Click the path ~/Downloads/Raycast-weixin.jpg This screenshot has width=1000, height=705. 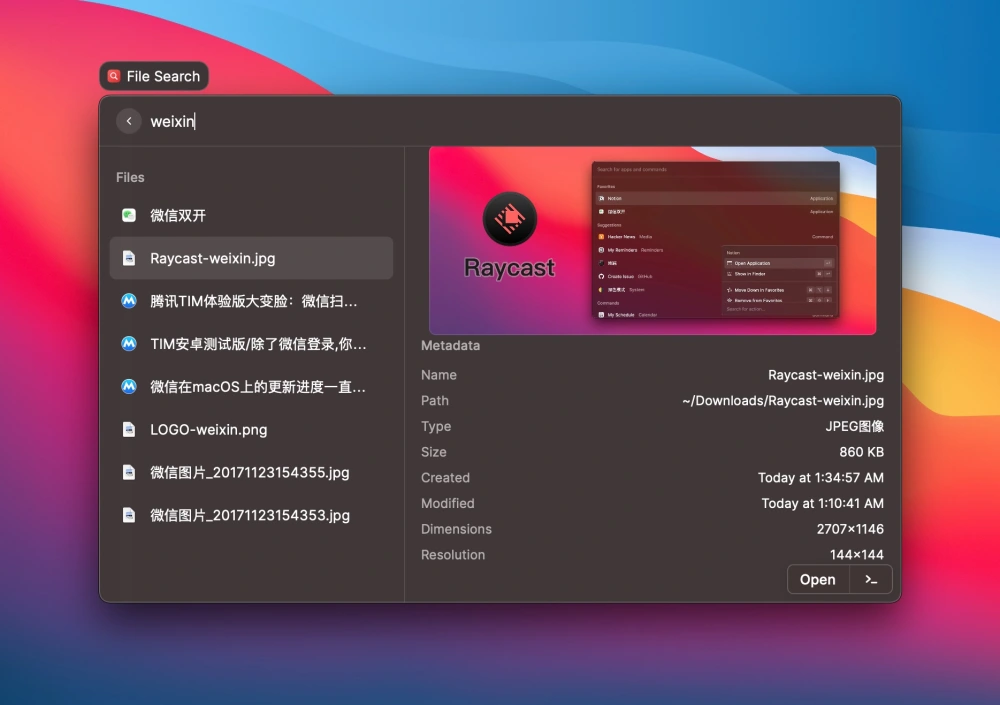pos(783,401)
